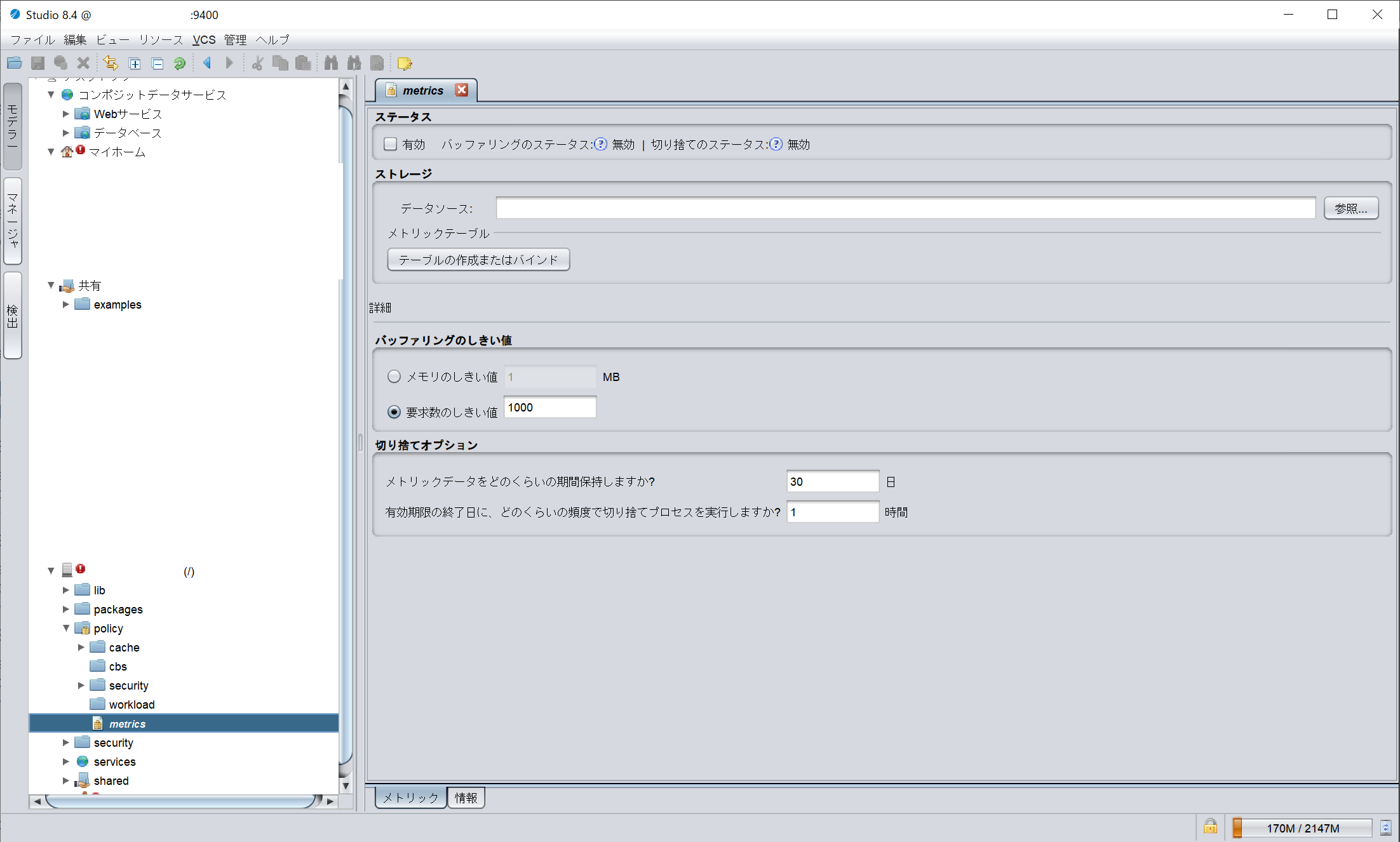This screenshot has height=842, width=1400.
Task: Click the Expand All plus icon
Action: (135, 63)
